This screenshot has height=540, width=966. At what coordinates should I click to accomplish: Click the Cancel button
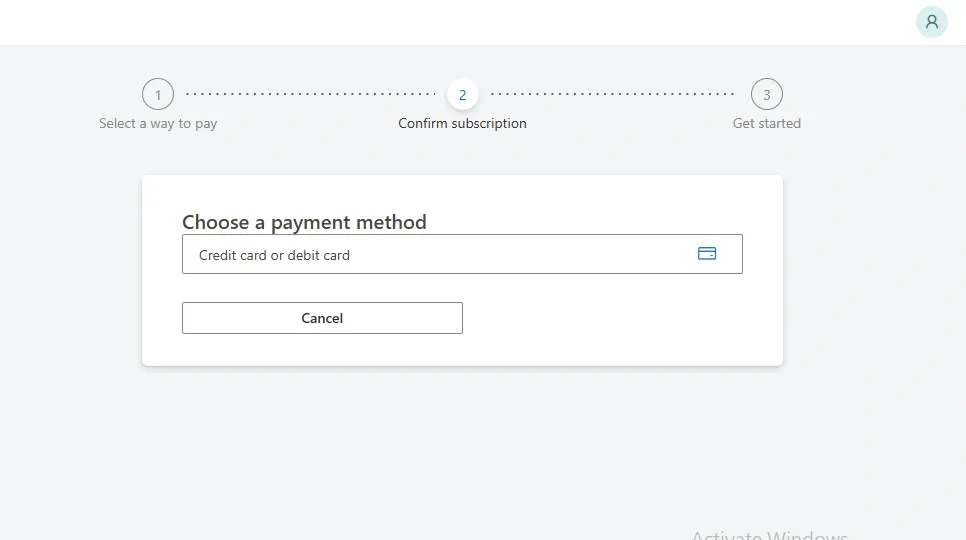[322, 318]
